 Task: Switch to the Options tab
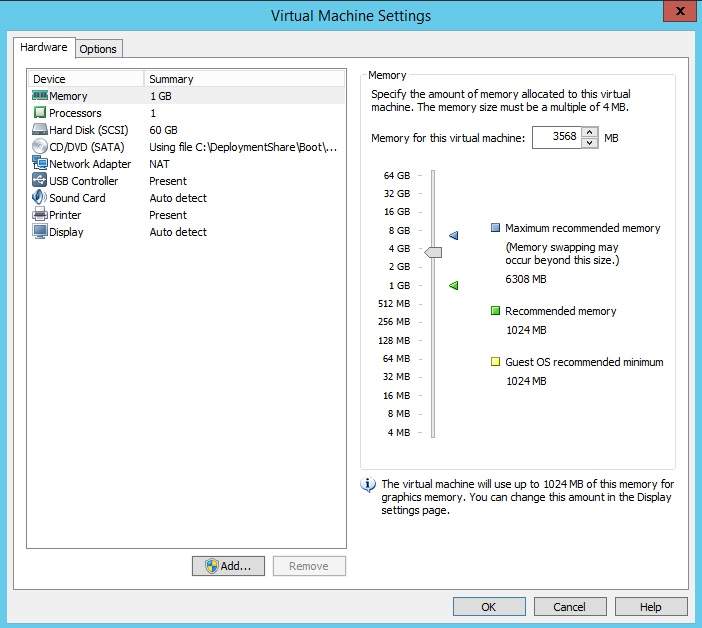pos(98,49)
